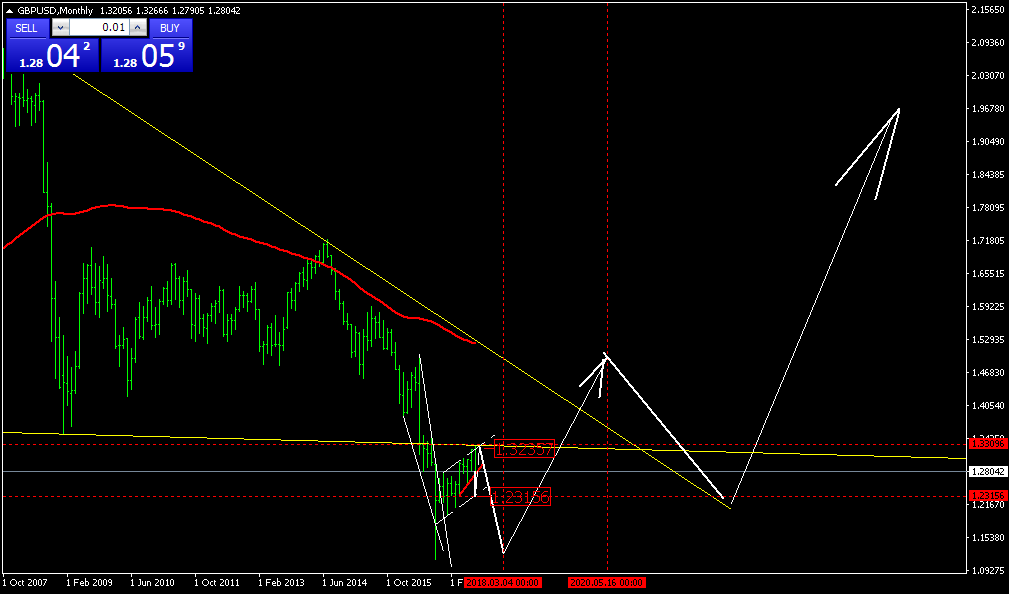Click the buy price tile 1.28059
The height and width of the screenshot is (594, 1009).
(147, 56)
